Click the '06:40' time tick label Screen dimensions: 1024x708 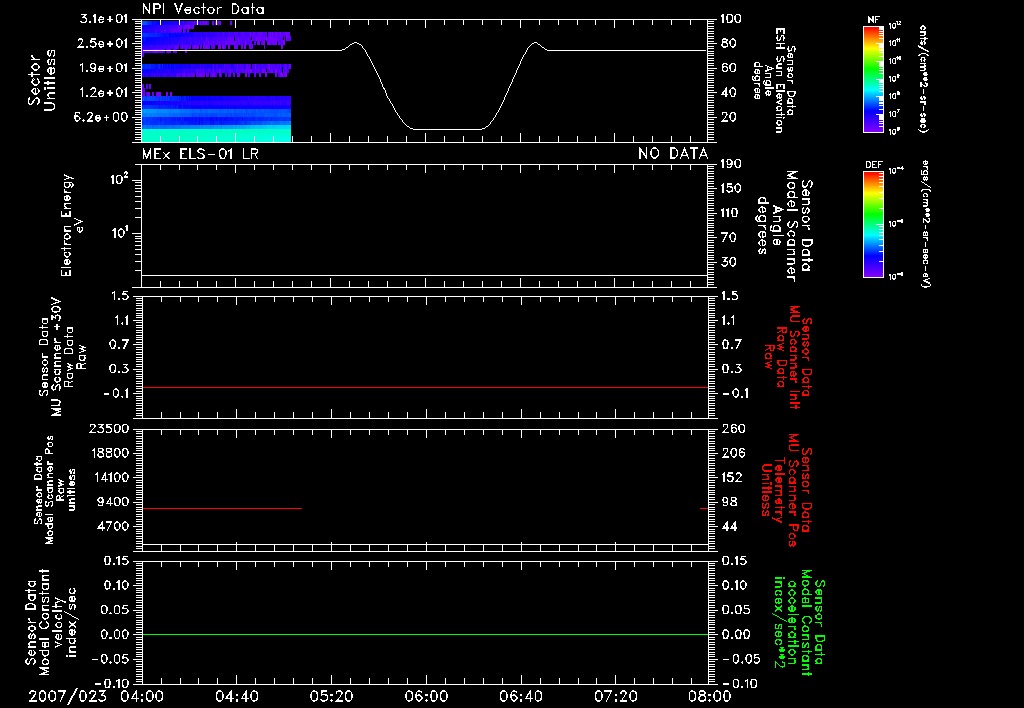[520, 696]
